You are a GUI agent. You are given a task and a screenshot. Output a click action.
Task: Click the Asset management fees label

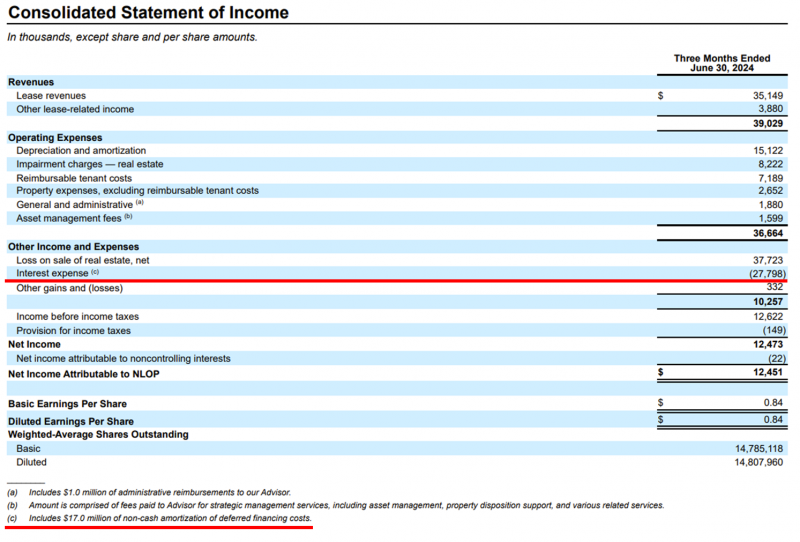point(69,218)
